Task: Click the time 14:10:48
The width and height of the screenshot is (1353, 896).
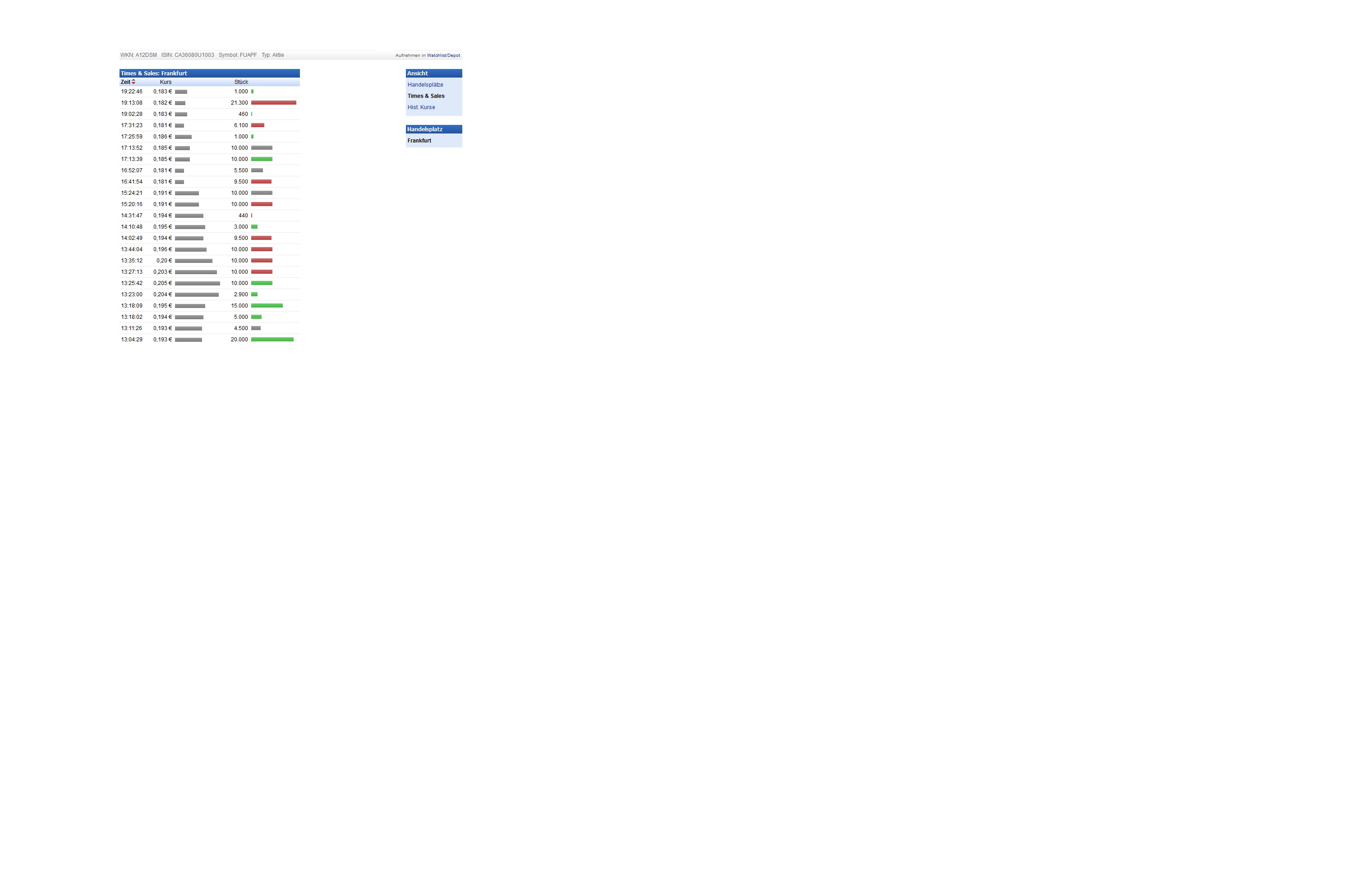Action: tap(131, 227)
